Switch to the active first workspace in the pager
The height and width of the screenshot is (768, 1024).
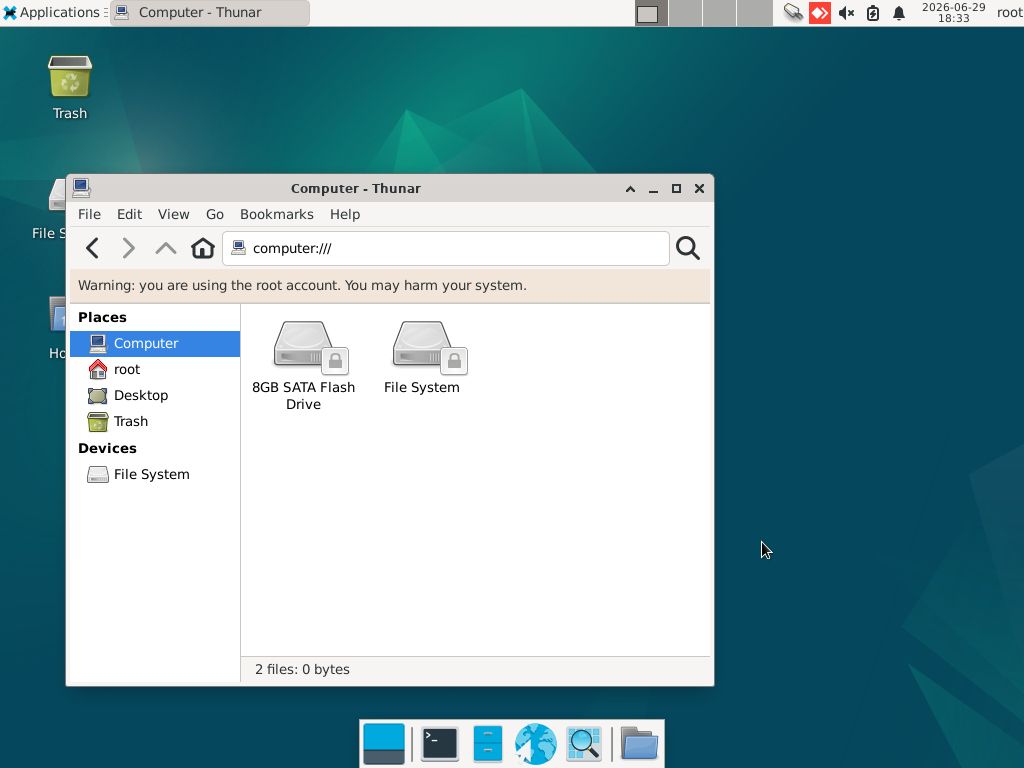pos(651,13)
